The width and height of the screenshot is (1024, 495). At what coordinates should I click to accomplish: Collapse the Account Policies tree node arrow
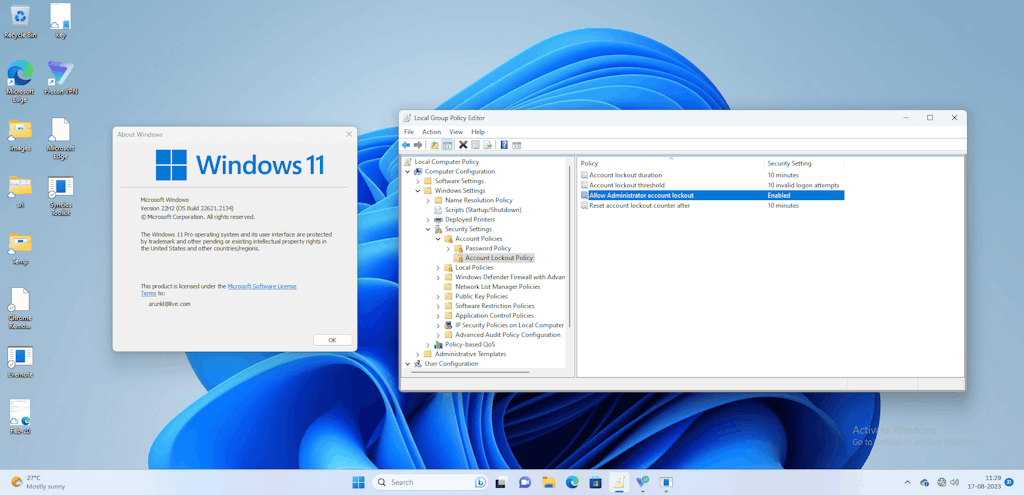(438, 239)
